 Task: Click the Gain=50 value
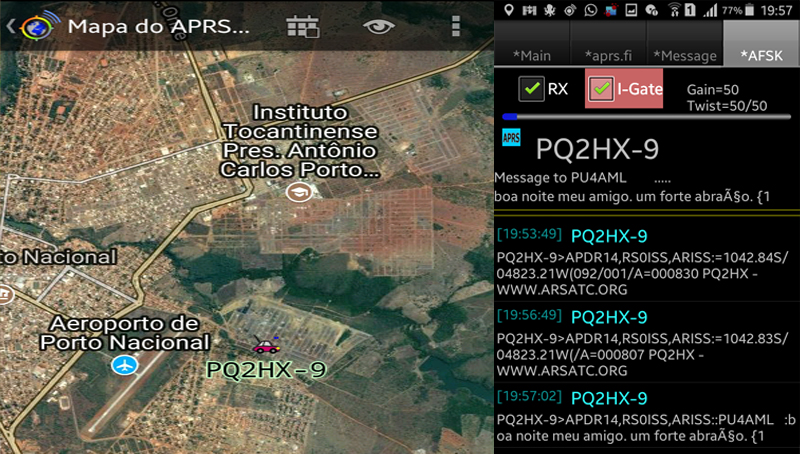click(713, 90)
